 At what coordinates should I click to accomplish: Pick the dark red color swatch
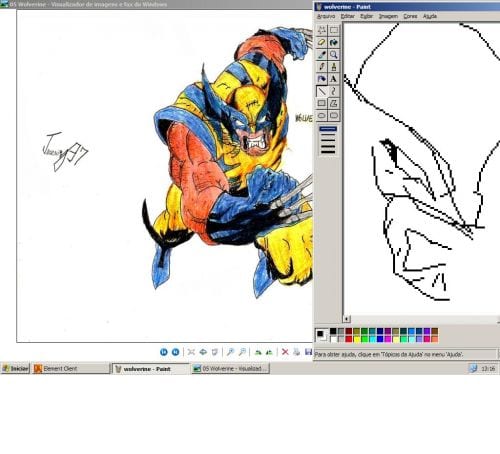[349, 331]
